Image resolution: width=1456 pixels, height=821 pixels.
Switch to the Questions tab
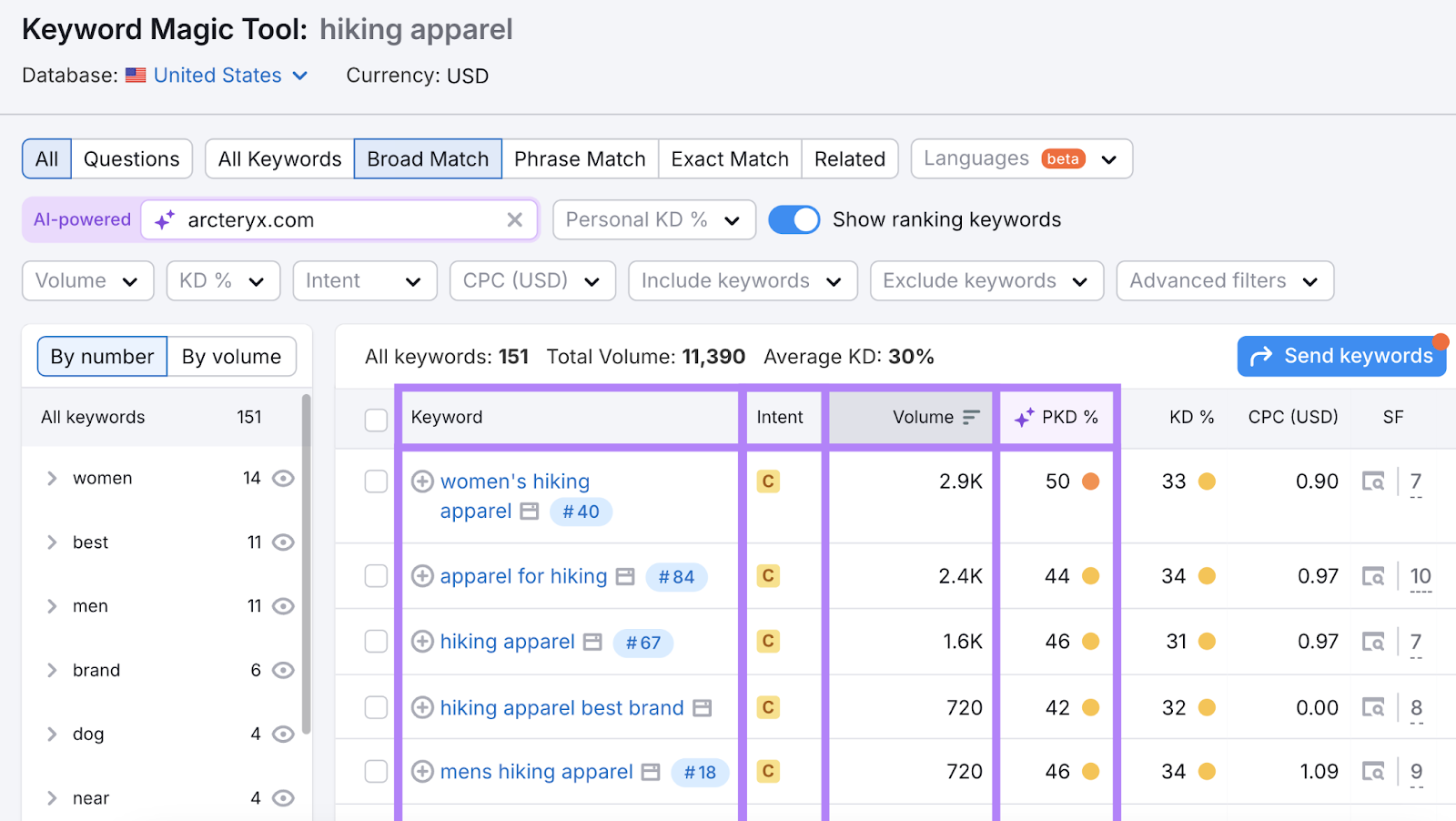(x=131, y=158)
